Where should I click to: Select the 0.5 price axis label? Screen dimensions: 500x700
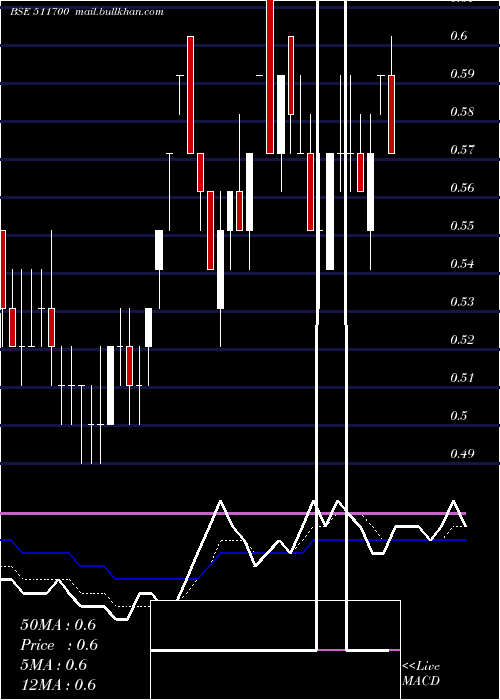coord(459,416)
